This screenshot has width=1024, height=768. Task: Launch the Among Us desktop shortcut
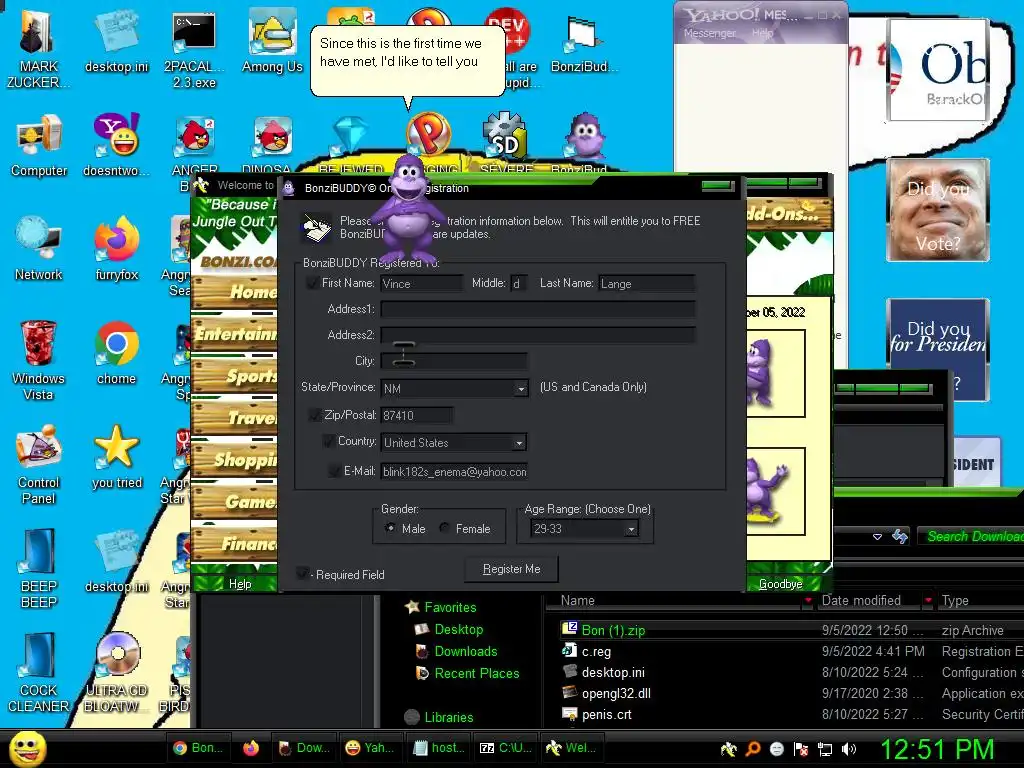(272, 42)
